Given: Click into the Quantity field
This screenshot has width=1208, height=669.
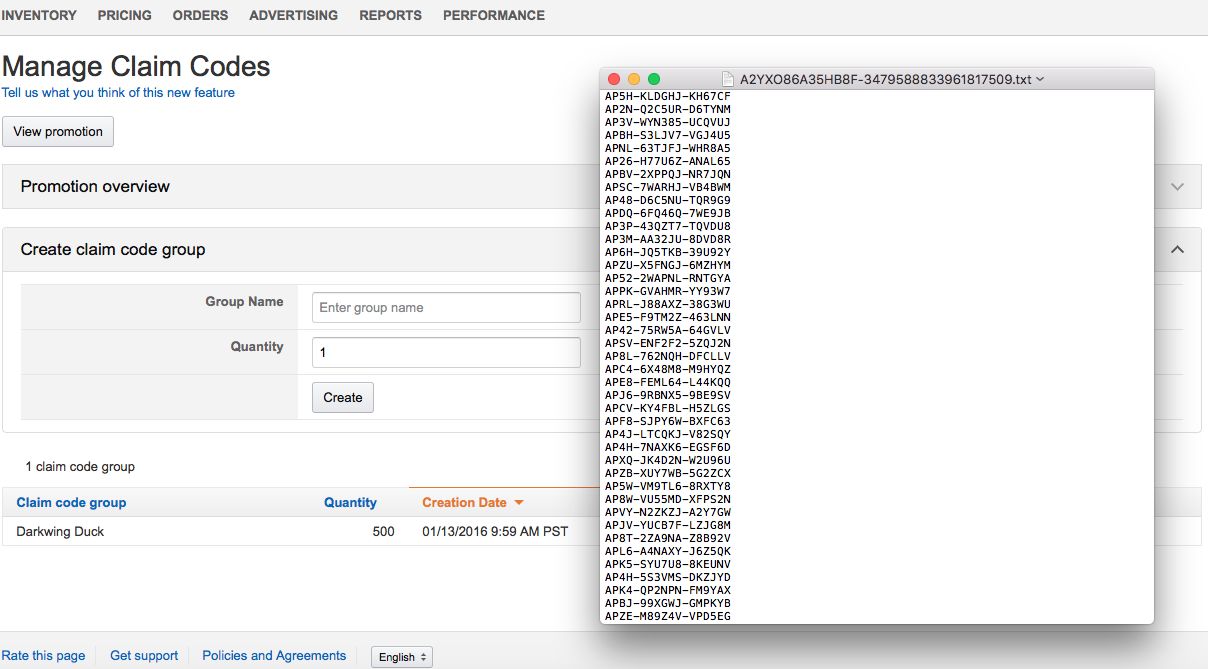Looking at the screenshot, I should click(x=446, y=353).
